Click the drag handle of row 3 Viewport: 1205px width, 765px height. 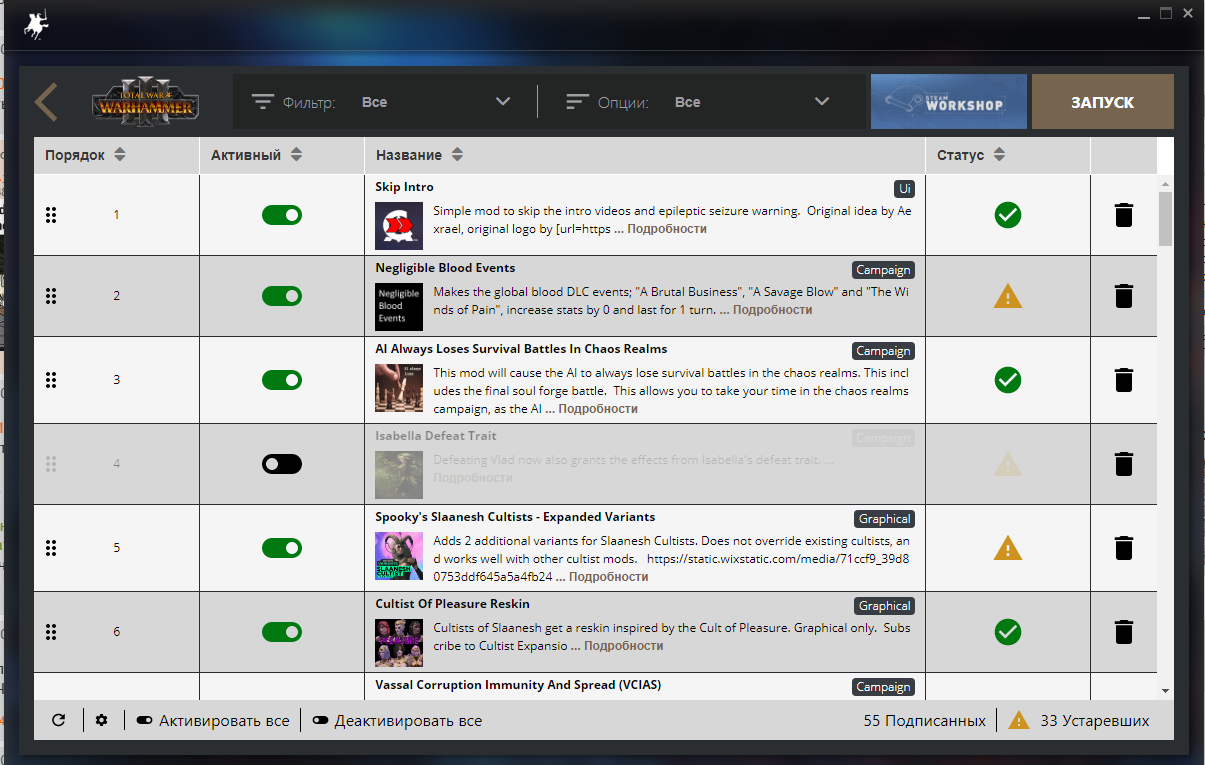(x=51, y=380)
